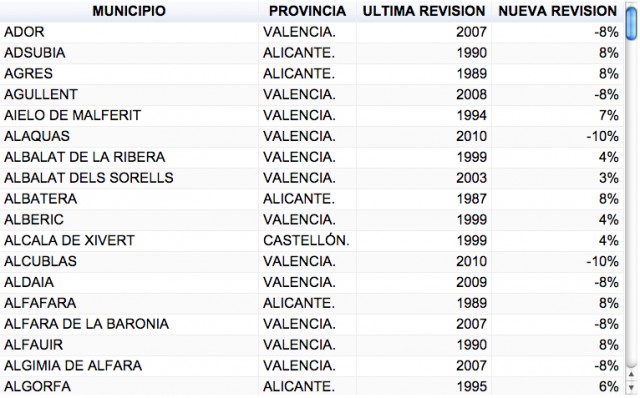Click NUEVA REVISION column header
This screenshot has width=640, height=398.
point(558,11)
